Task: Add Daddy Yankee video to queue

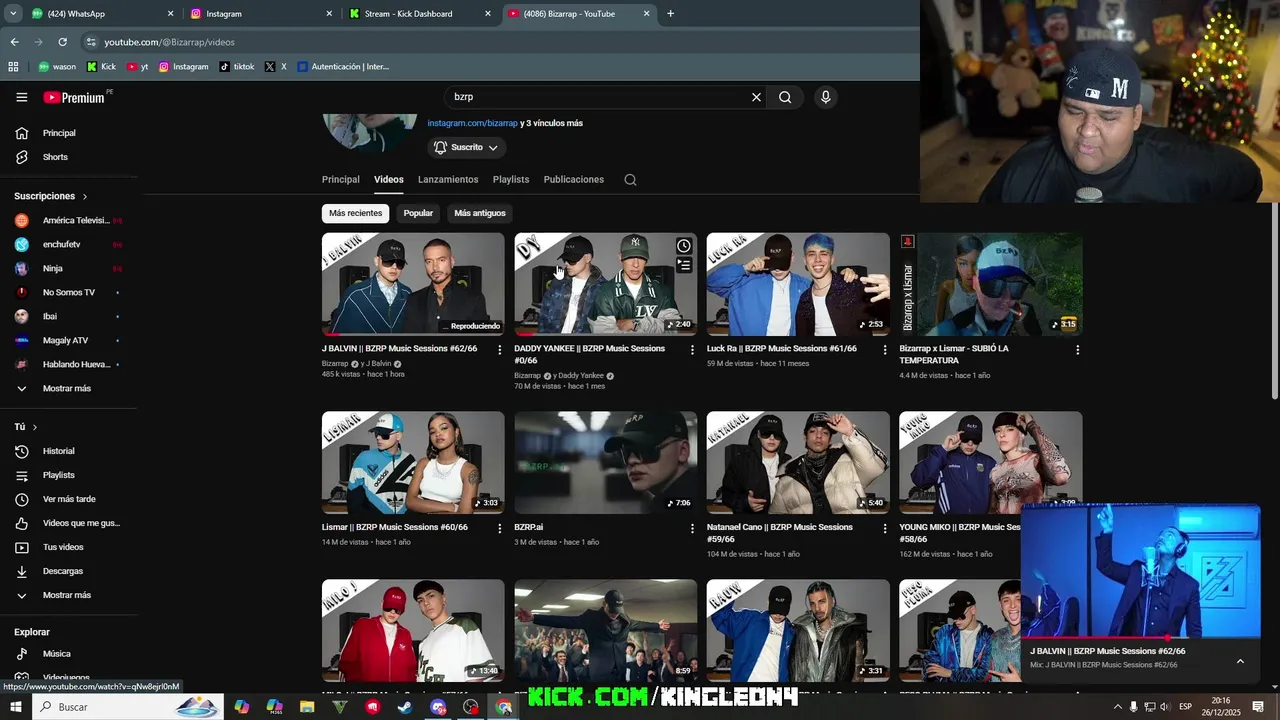Action: (684, 265)
